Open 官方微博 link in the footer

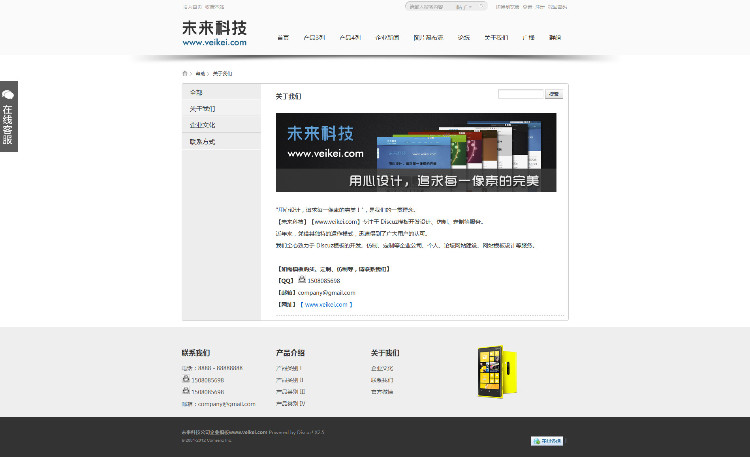pos(382,391)
